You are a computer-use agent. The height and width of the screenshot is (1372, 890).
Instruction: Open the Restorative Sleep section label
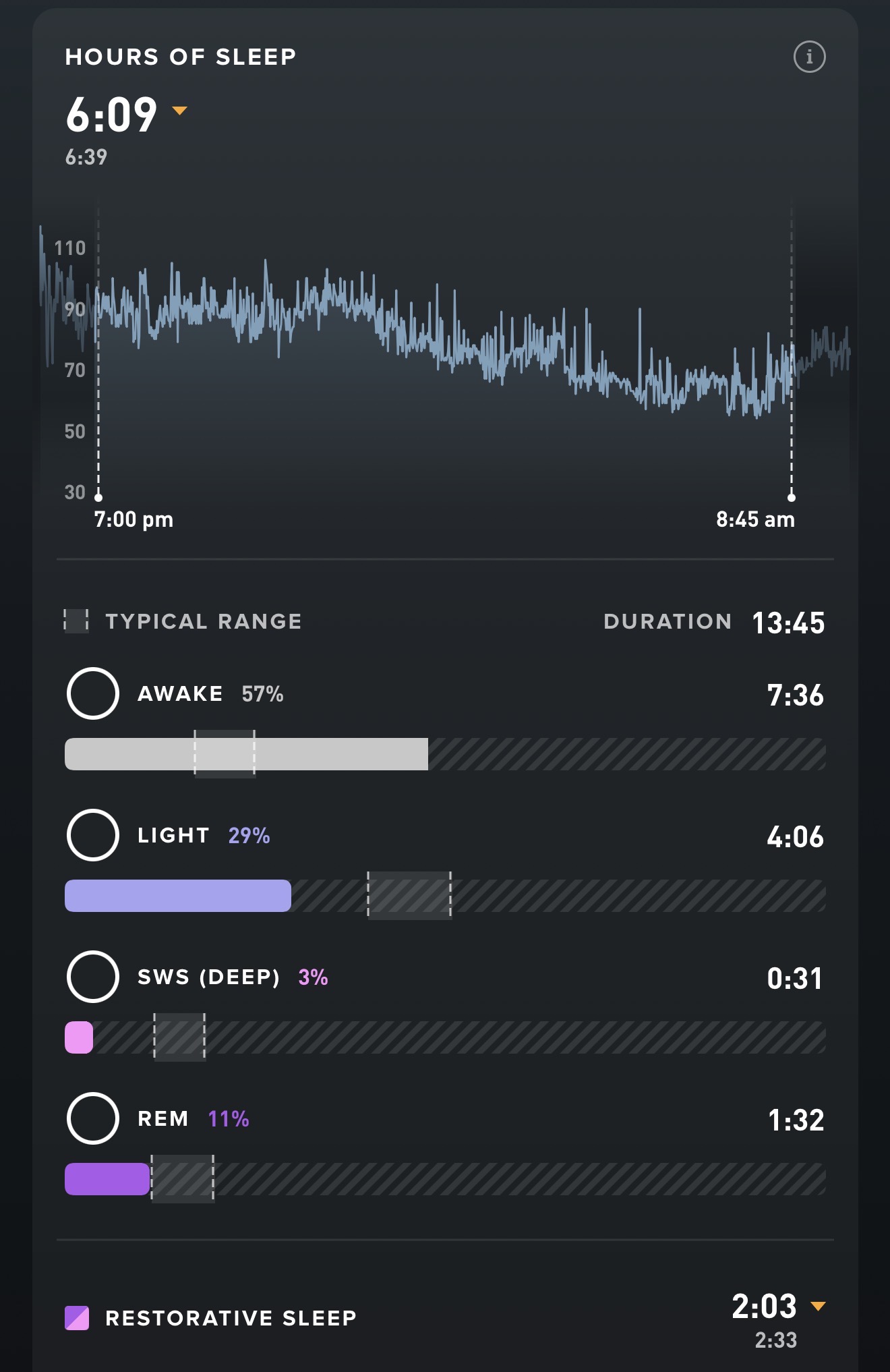pyautogui.click(x=231, y=1317)
